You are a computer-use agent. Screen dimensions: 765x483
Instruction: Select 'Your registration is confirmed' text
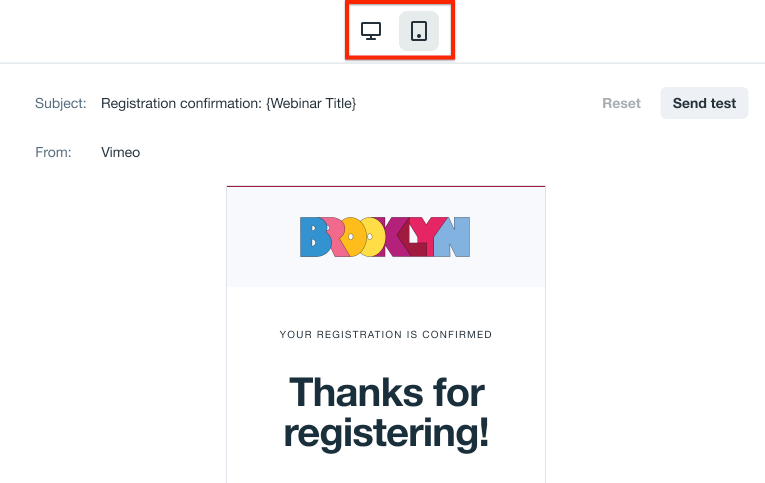tap(385, 335)
